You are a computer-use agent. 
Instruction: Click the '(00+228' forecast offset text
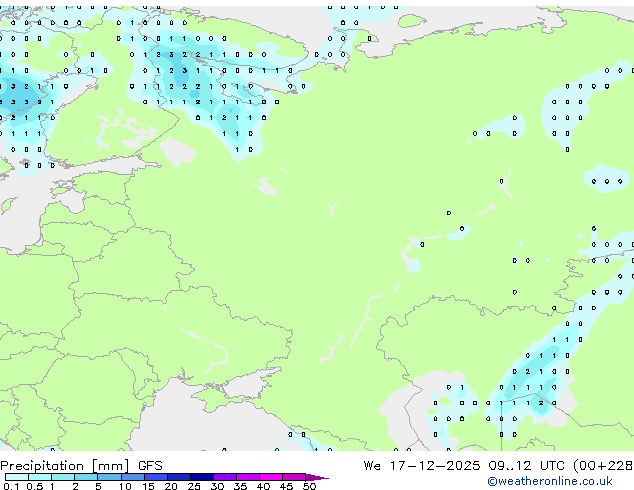tap(602, 466)
